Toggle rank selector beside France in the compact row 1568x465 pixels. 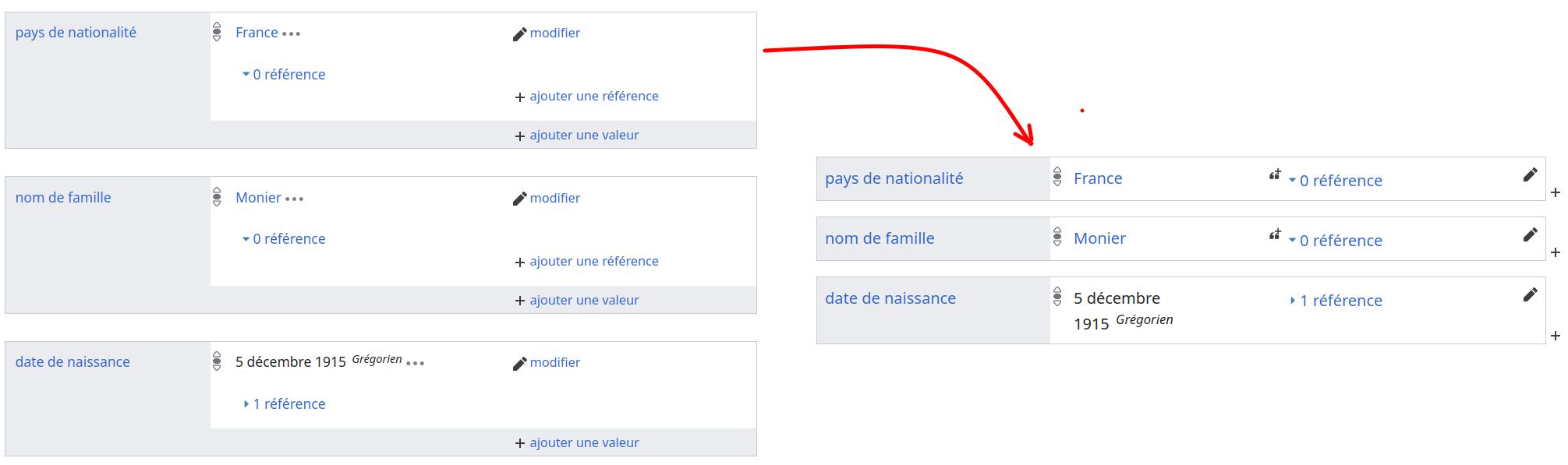point(1057,178)
